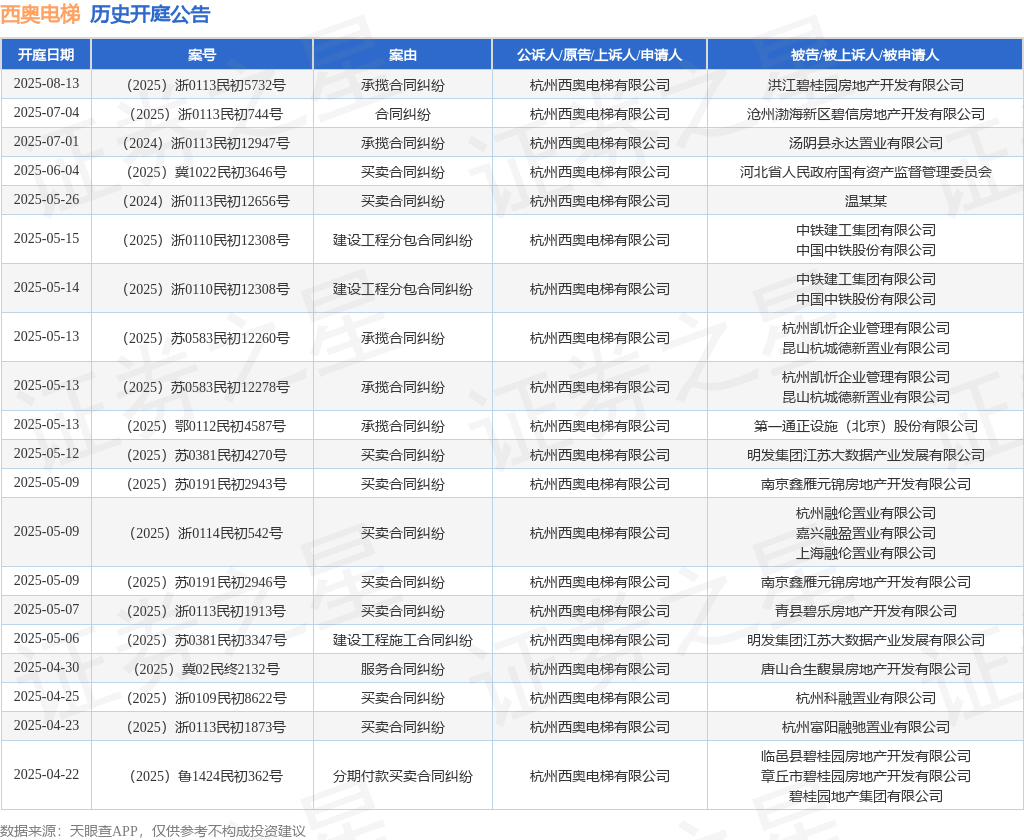The image size is (1024, 840).
Task: Click the date 2025-04-25
Action: (46, 696)
